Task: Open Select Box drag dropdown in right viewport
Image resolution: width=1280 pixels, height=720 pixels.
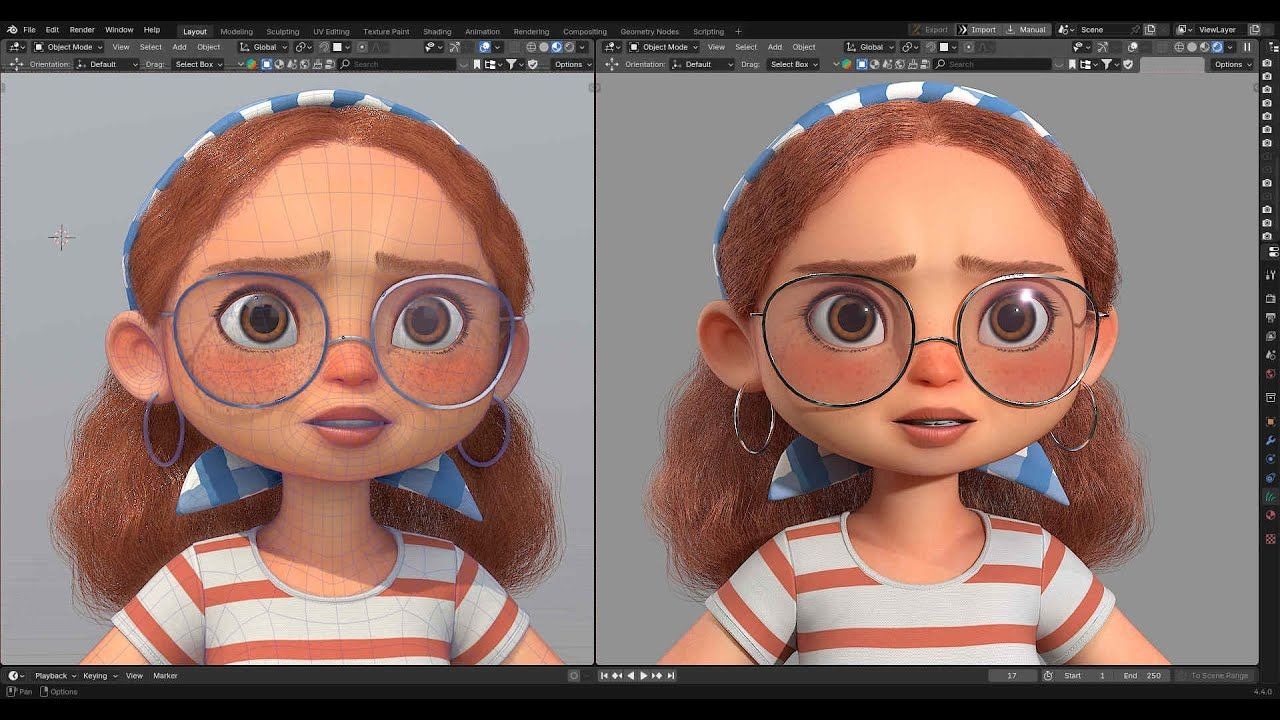Action: (x=793, y=64)
